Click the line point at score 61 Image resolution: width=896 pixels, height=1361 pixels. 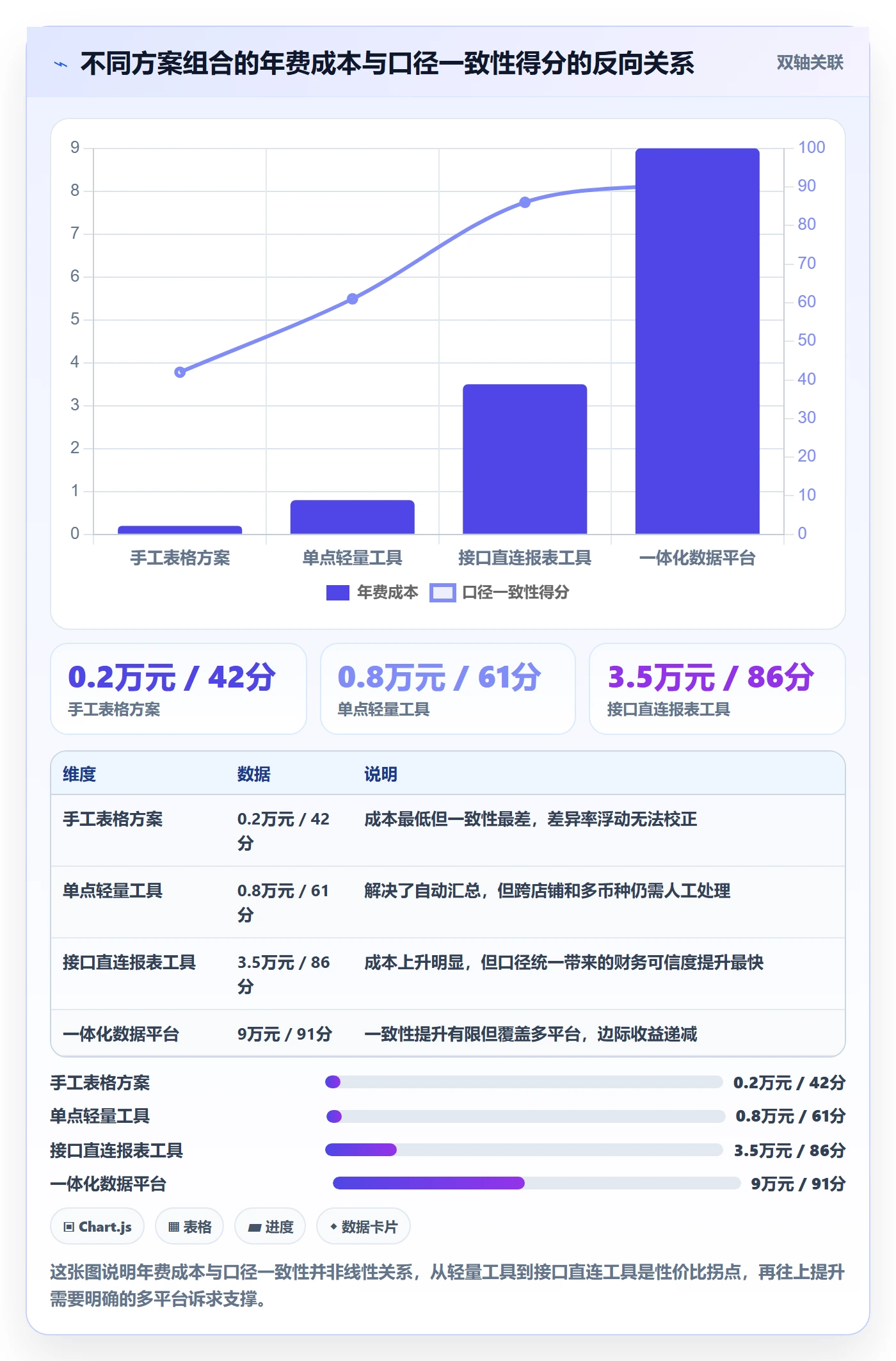pos(352,299)
